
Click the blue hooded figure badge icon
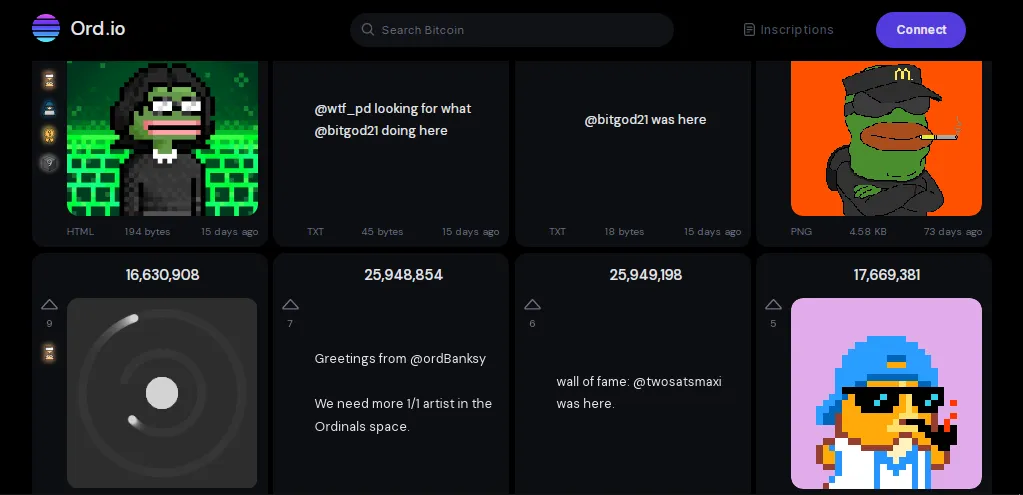49,108
